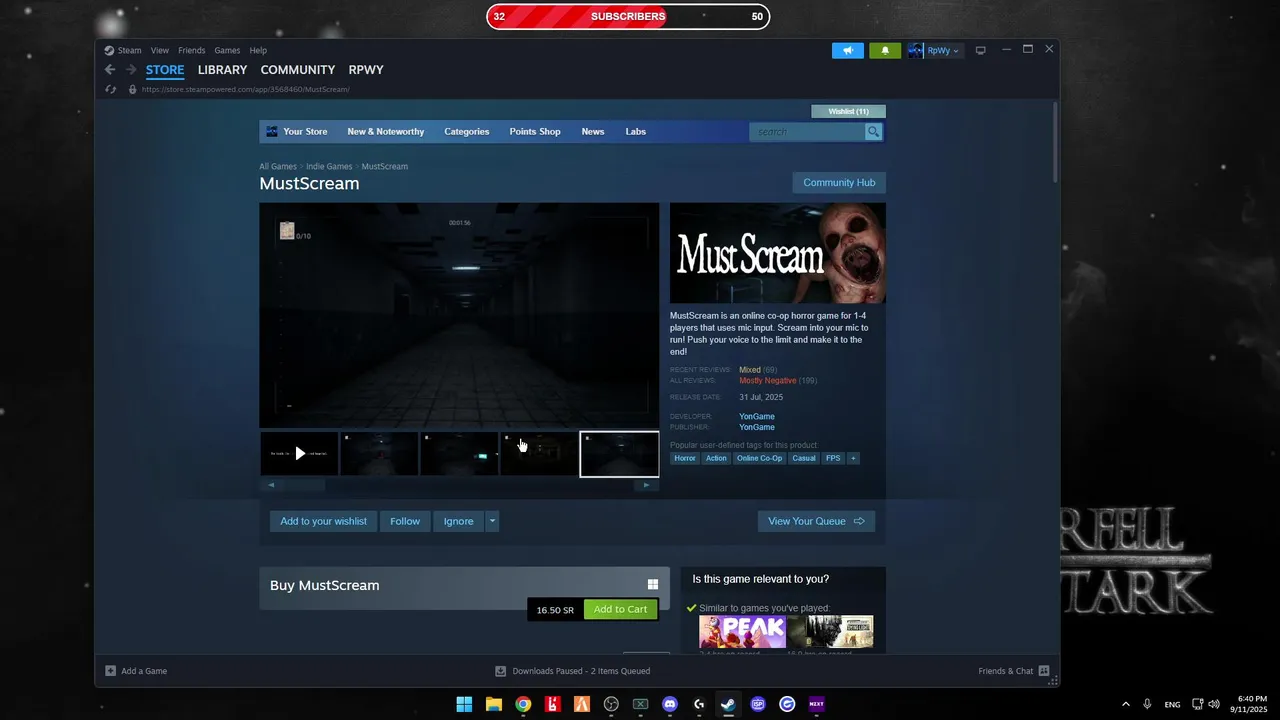Image resolution: width=1280 pixels, height=720 pixels.
Task: Click Add to your wishlist
Action: tap(323, 521)
